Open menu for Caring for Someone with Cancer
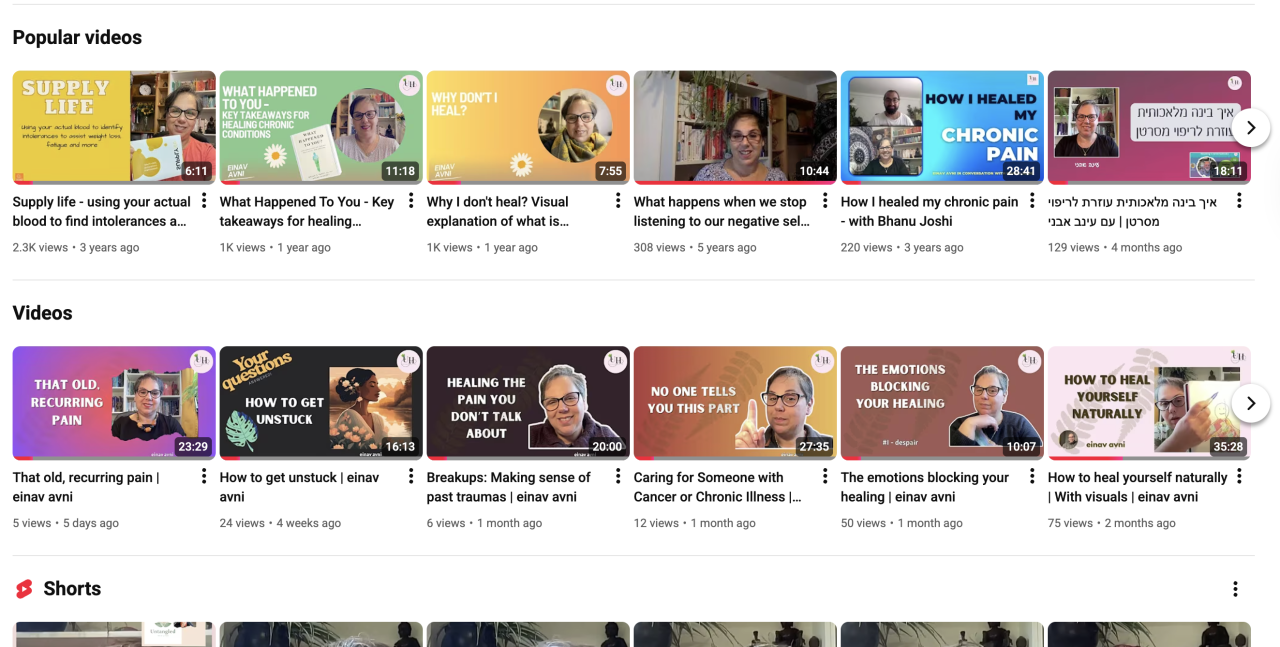Viewport: 1280px width, 647px height. coord(825,477)
